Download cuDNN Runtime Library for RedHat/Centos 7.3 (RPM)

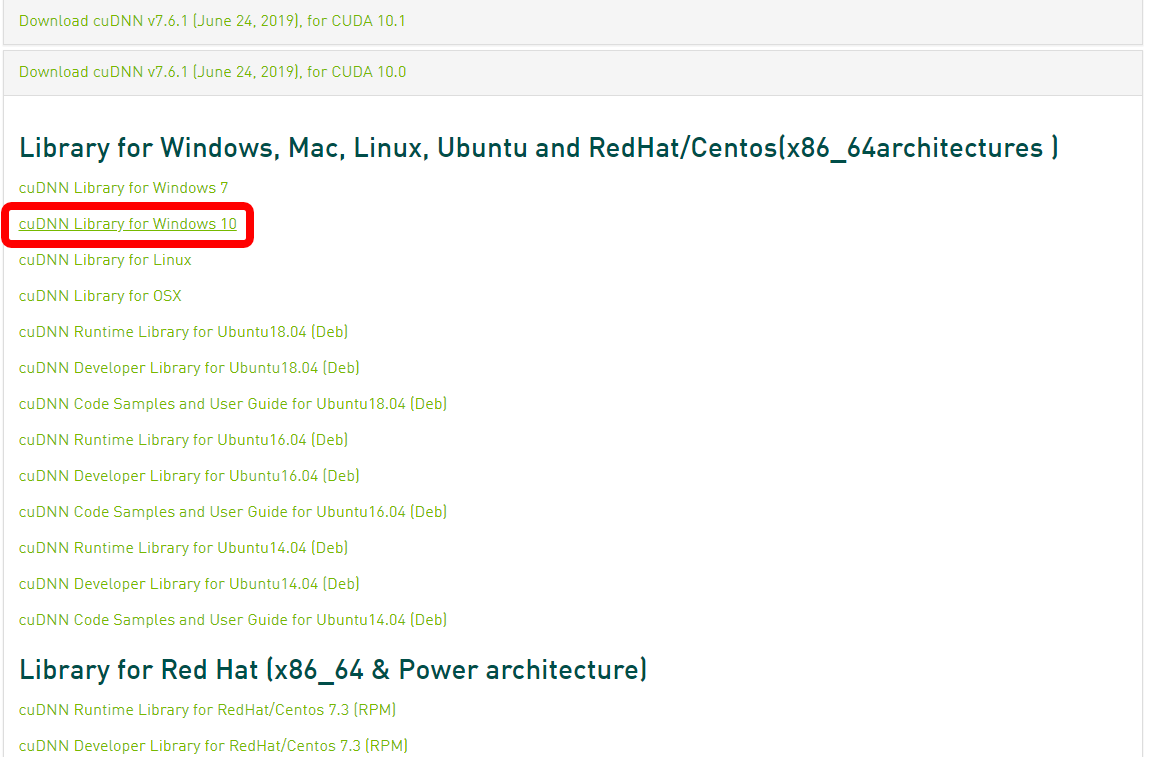tap(207, 709)
